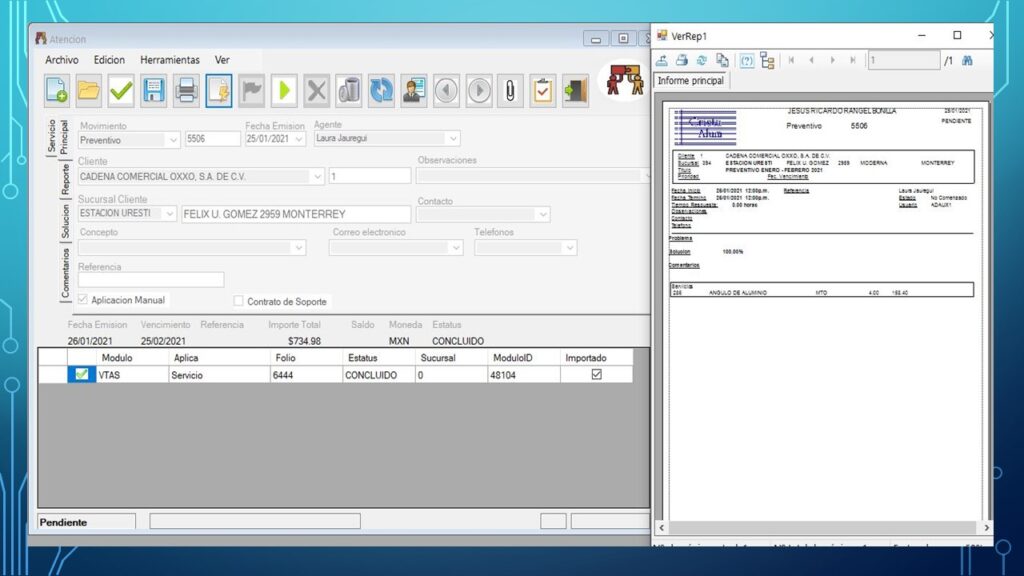Click the new document toolbar icon
1024x576 pixels.
click(56, 91)
